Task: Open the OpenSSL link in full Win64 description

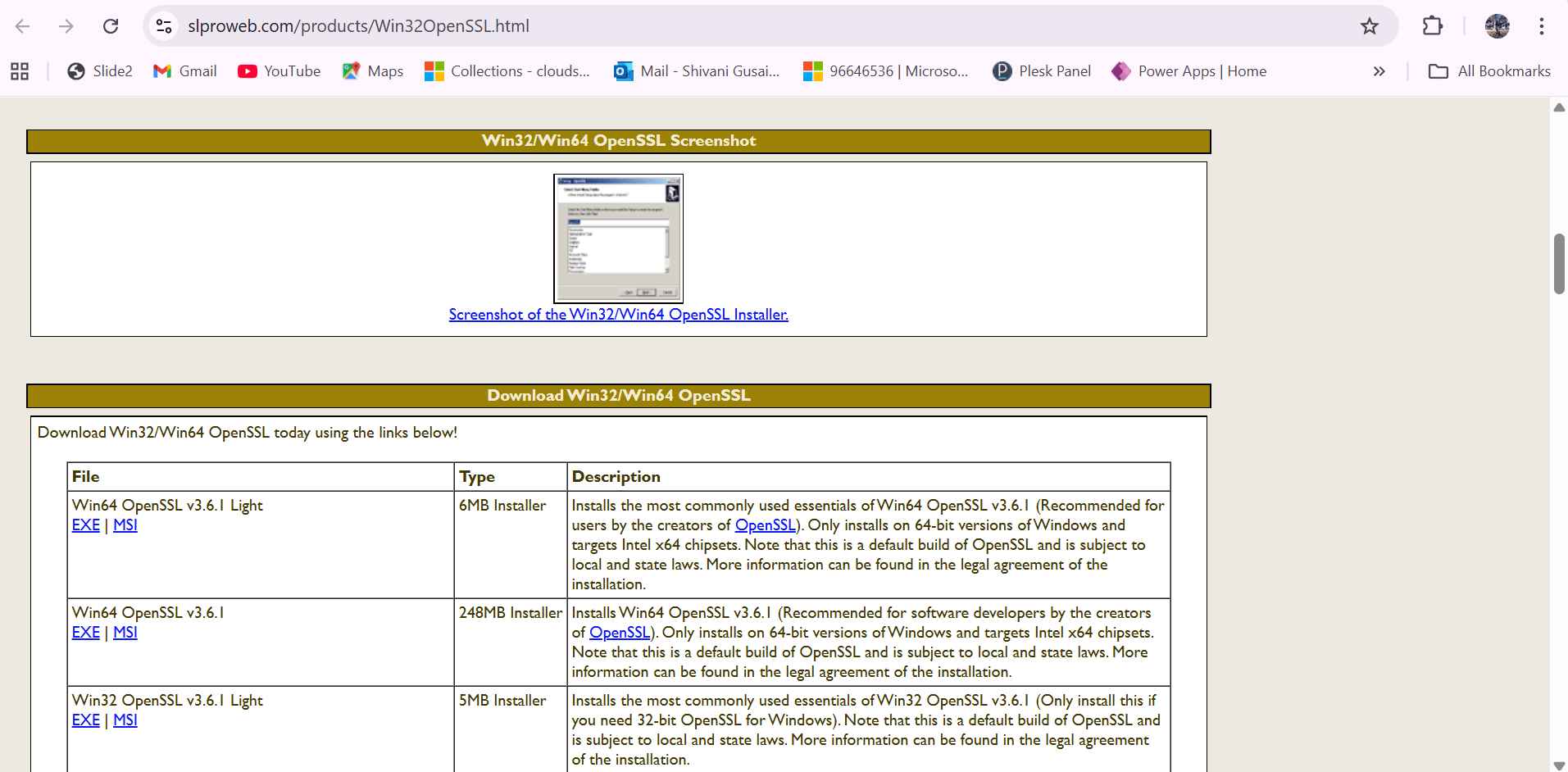Action: [620, 633]
